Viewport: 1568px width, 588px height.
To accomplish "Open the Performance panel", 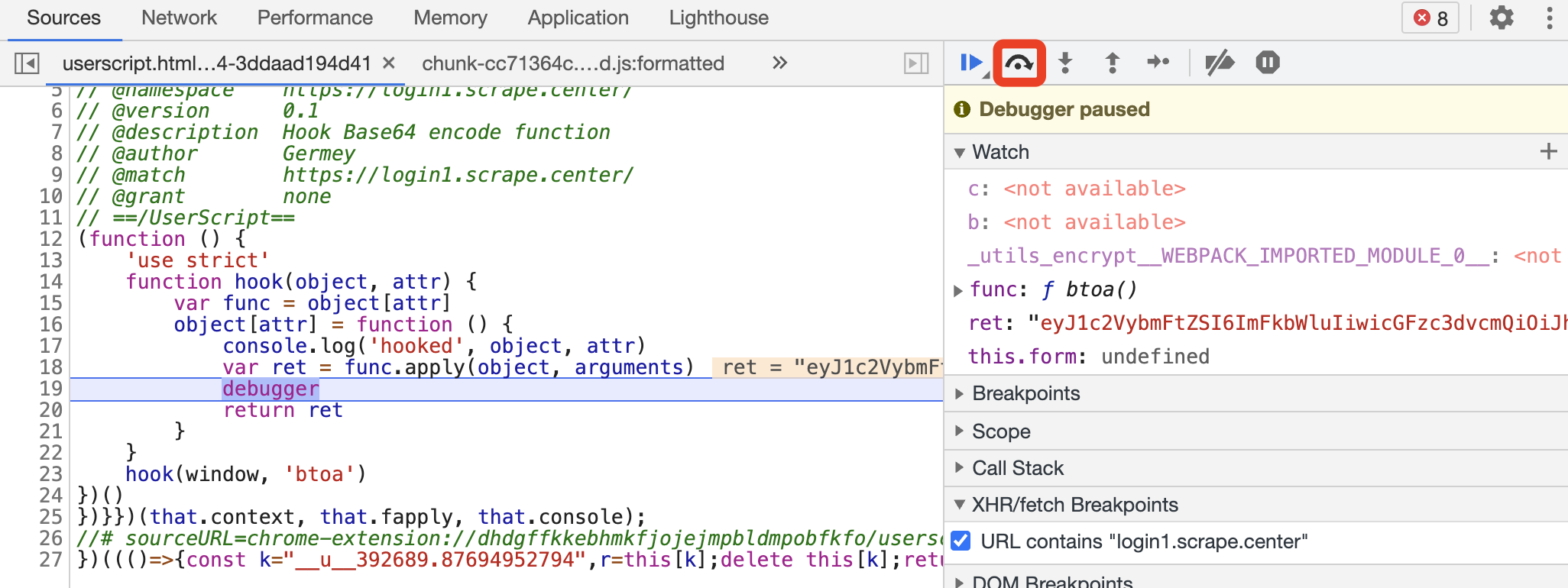I will tap(315, 18).
